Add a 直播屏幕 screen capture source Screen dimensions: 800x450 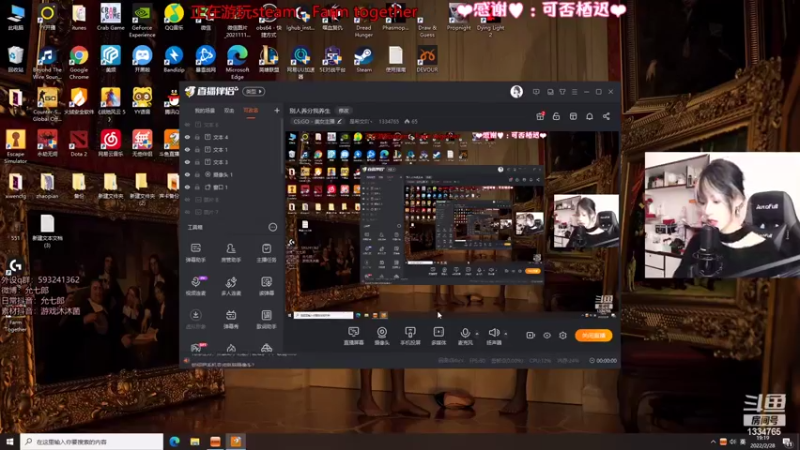coord(354,336)
